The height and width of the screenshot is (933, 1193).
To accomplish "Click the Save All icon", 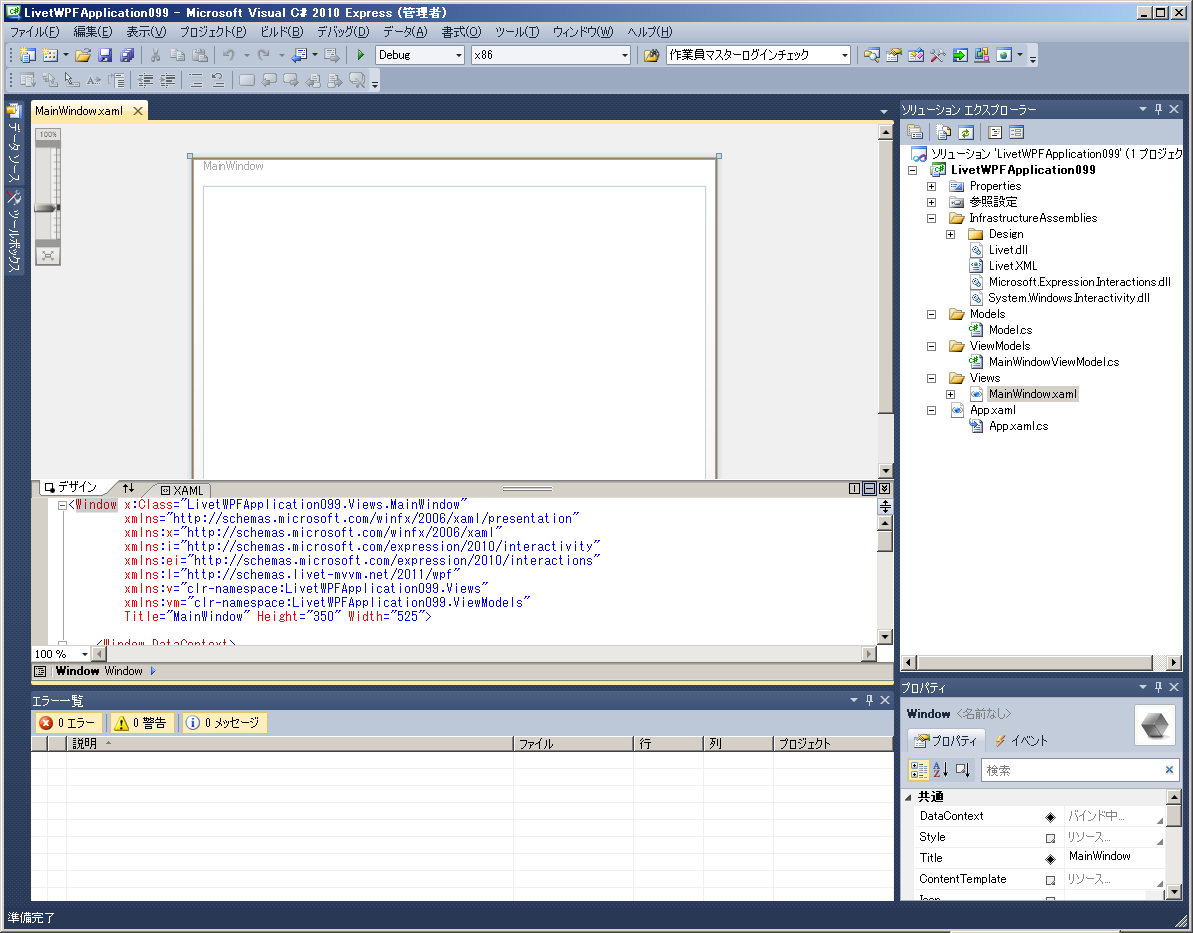I will click(127, 55).
